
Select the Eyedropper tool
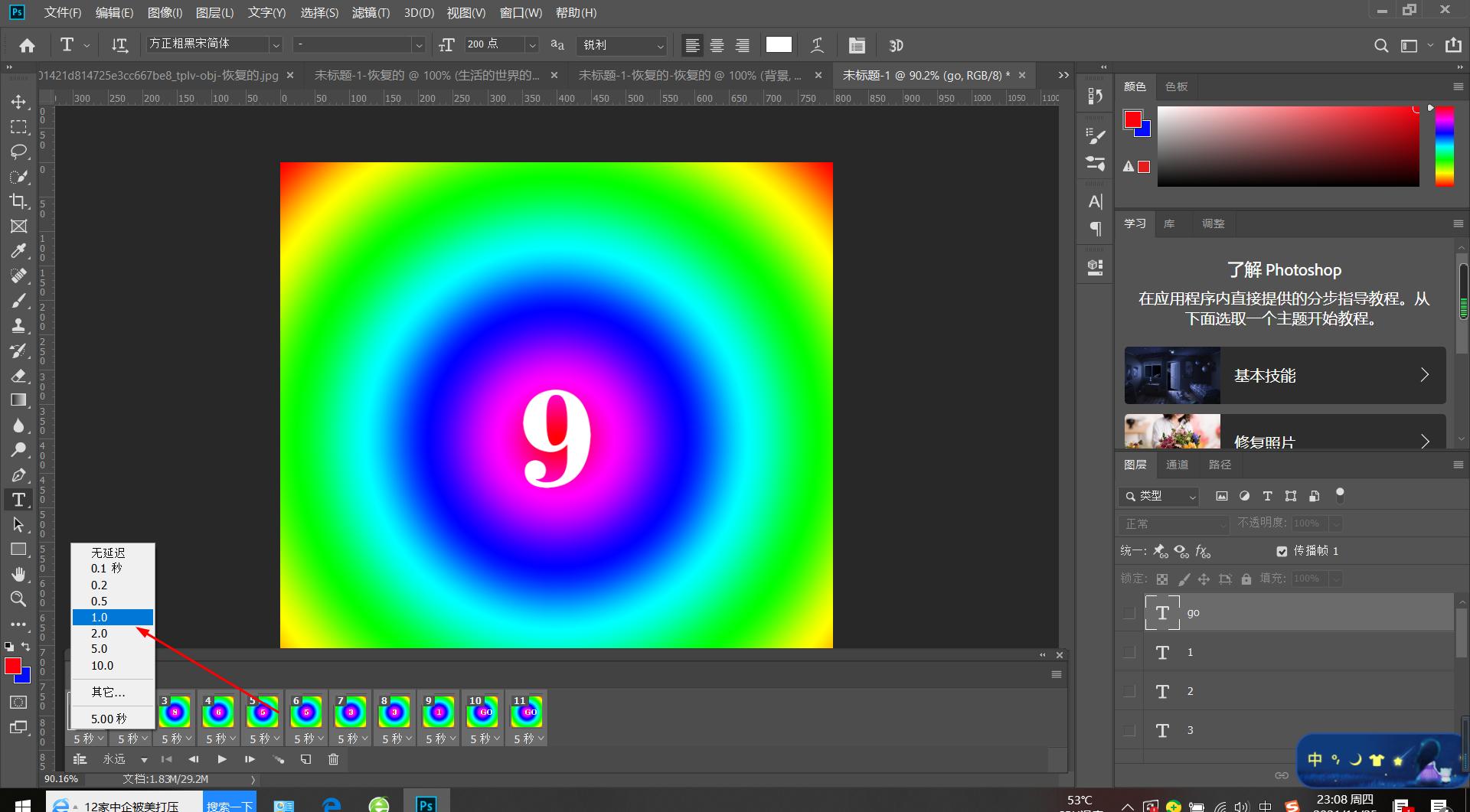tap(18, 251)
